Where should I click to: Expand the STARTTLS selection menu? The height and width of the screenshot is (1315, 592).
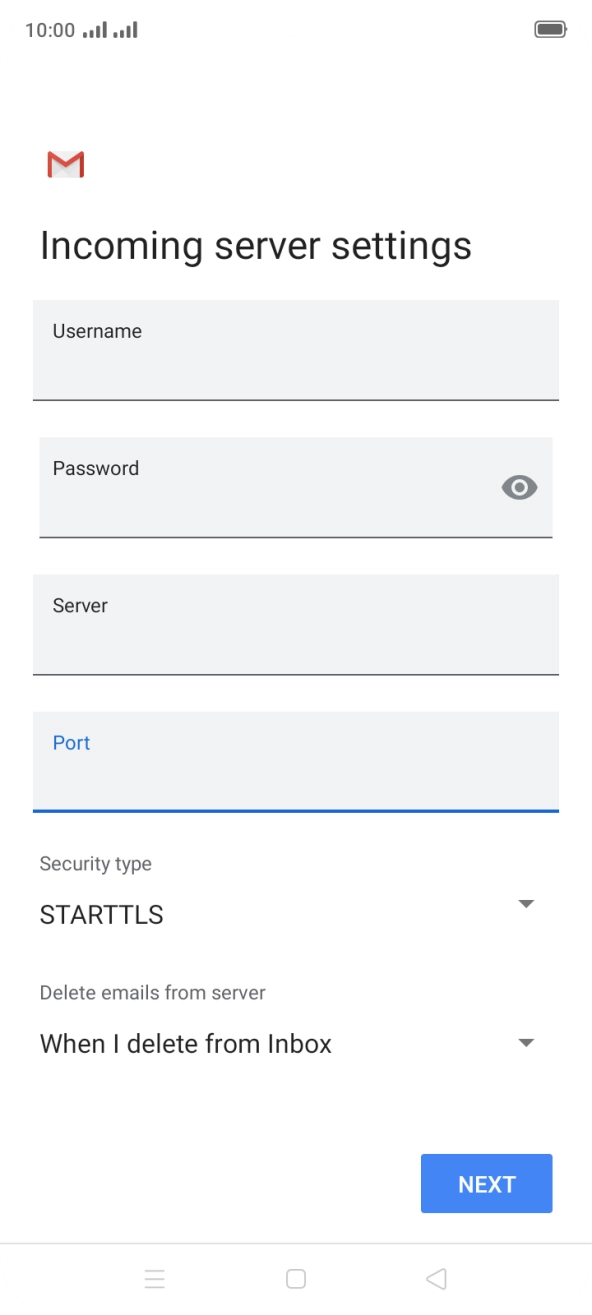coord(526,903)
